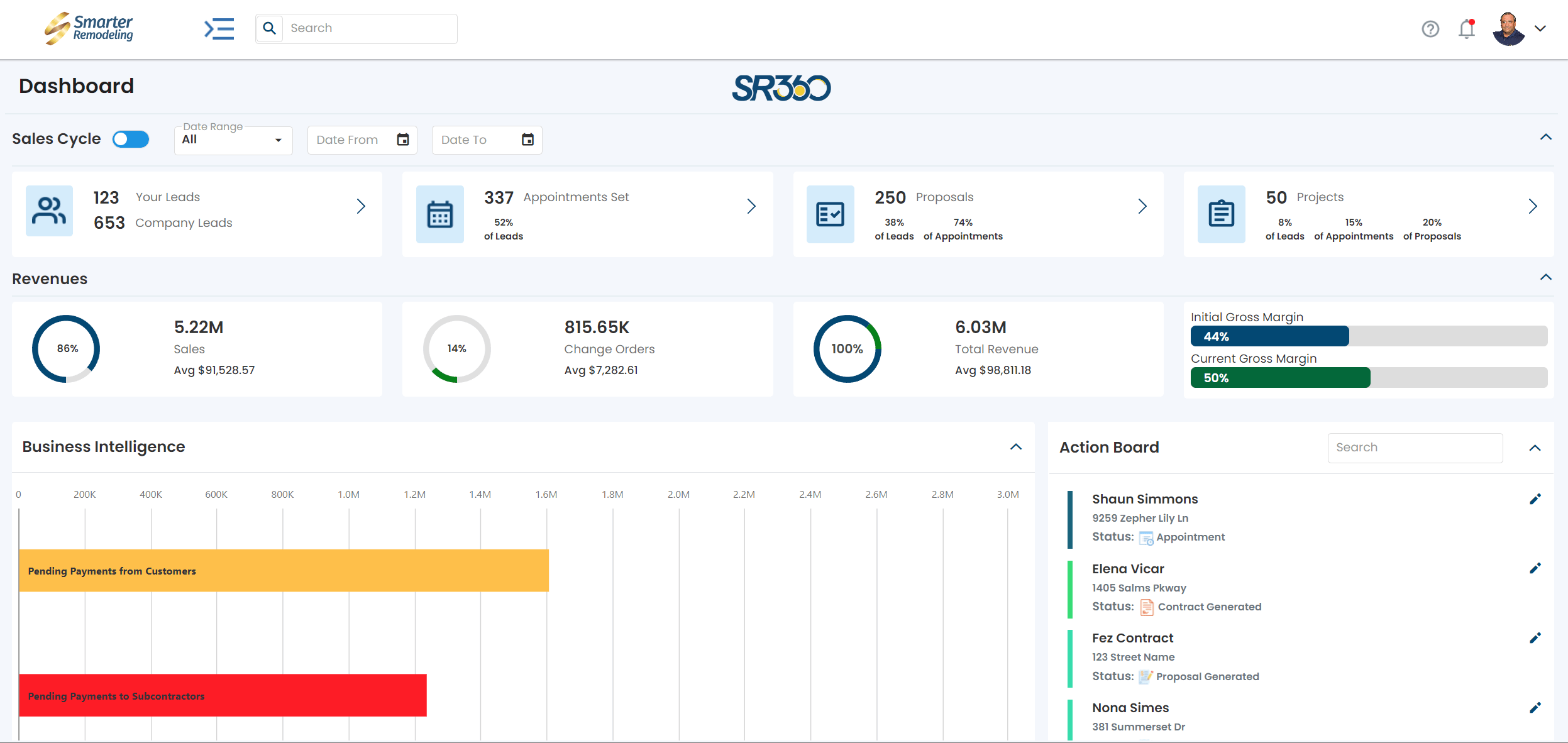This screenshot has height=743, width=1568.
Task: Open Your Leads card arrow
Action: [361, 206]
